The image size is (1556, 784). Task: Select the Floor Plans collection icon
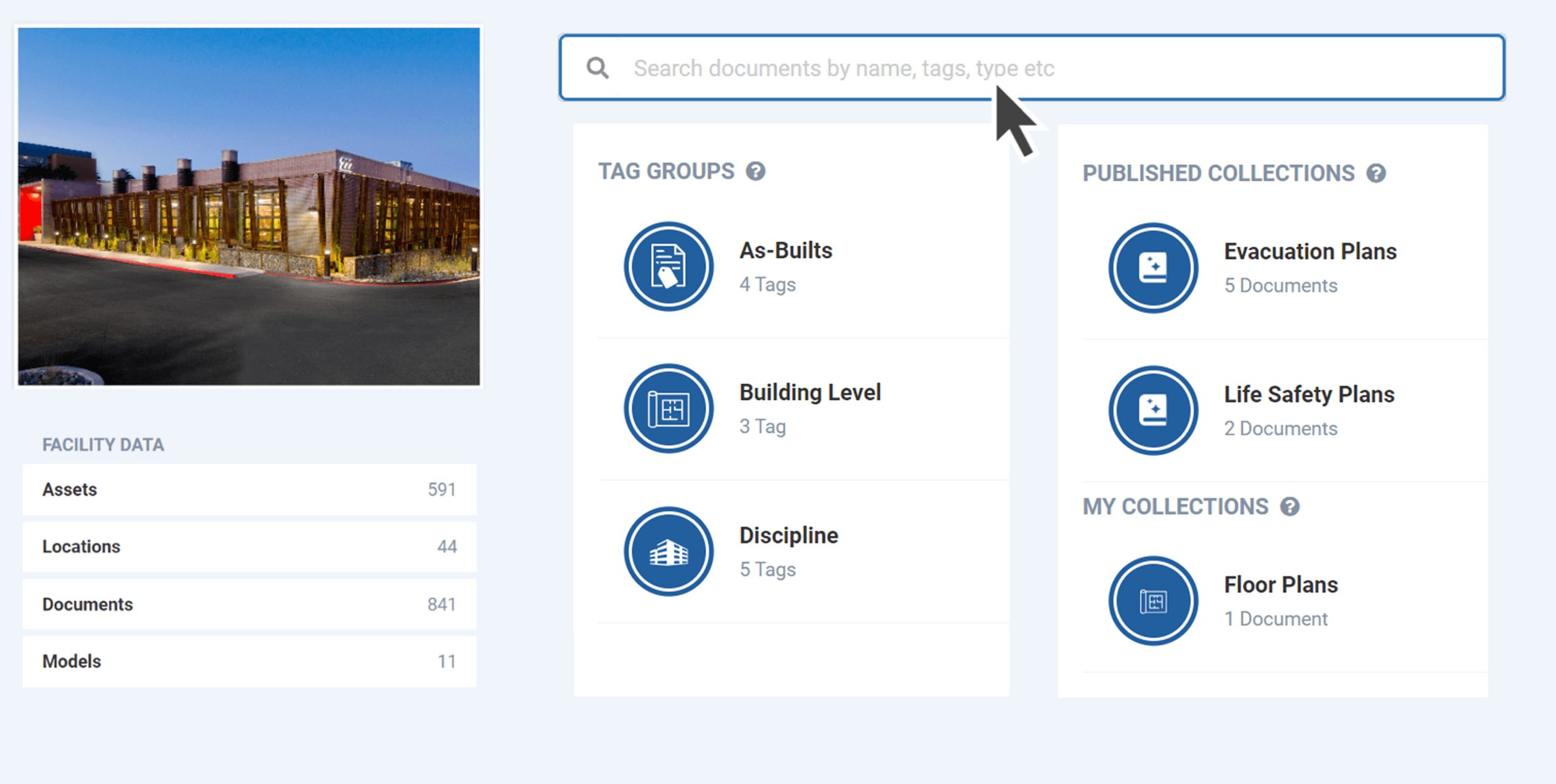(1152, 599)
